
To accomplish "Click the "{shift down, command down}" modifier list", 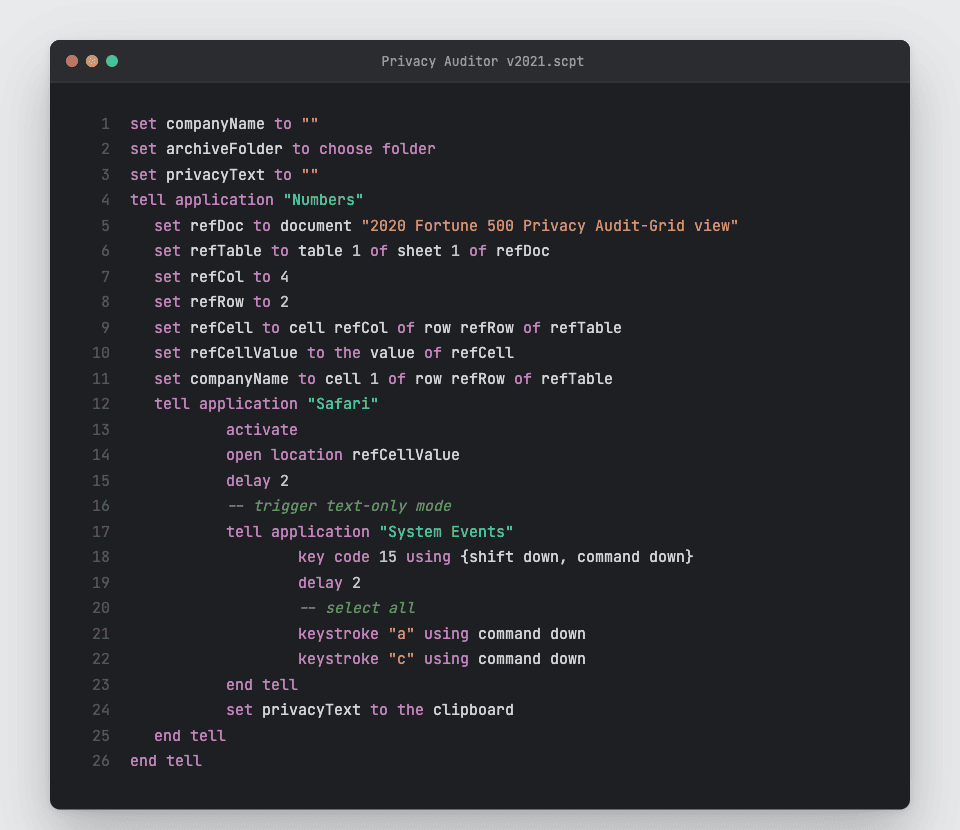I will [577, 557].
